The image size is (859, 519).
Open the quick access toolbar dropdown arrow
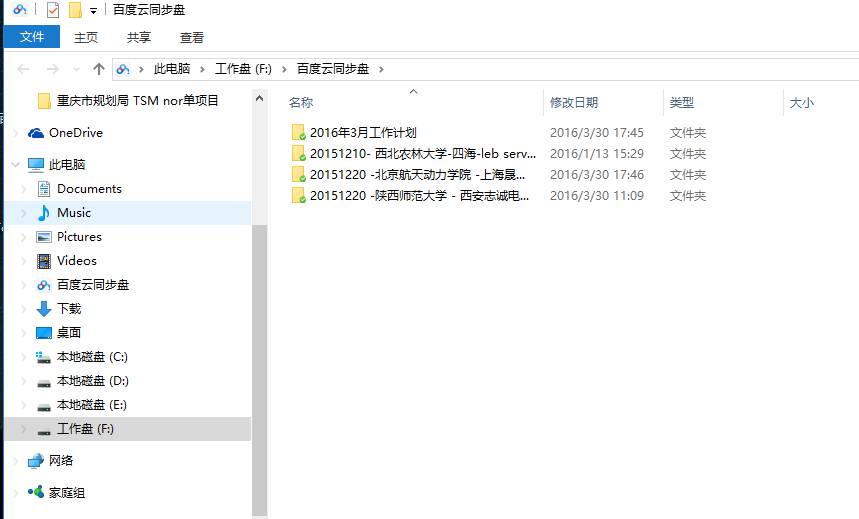point(94,10)
